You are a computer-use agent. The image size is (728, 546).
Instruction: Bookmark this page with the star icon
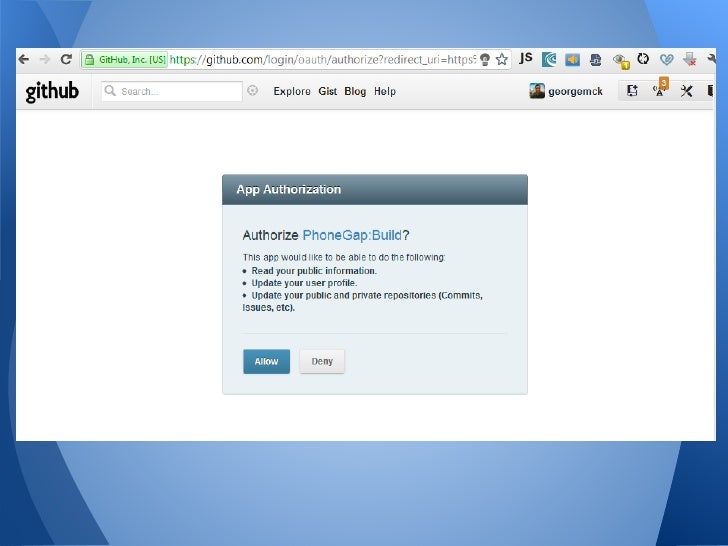(501, 59)
